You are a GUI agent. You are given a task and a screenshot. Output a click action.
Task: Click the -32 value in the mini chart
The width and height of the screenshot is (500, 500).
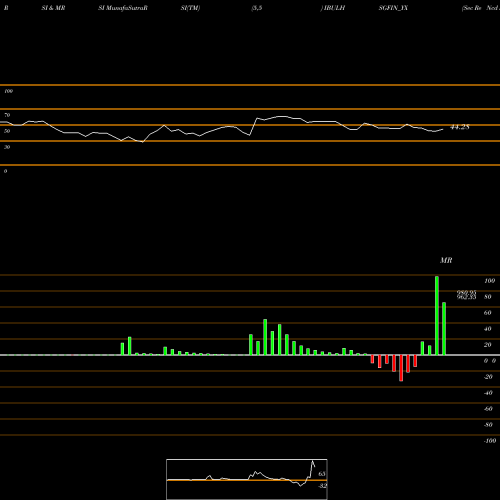pyautogui.click(x=322, y=486)
